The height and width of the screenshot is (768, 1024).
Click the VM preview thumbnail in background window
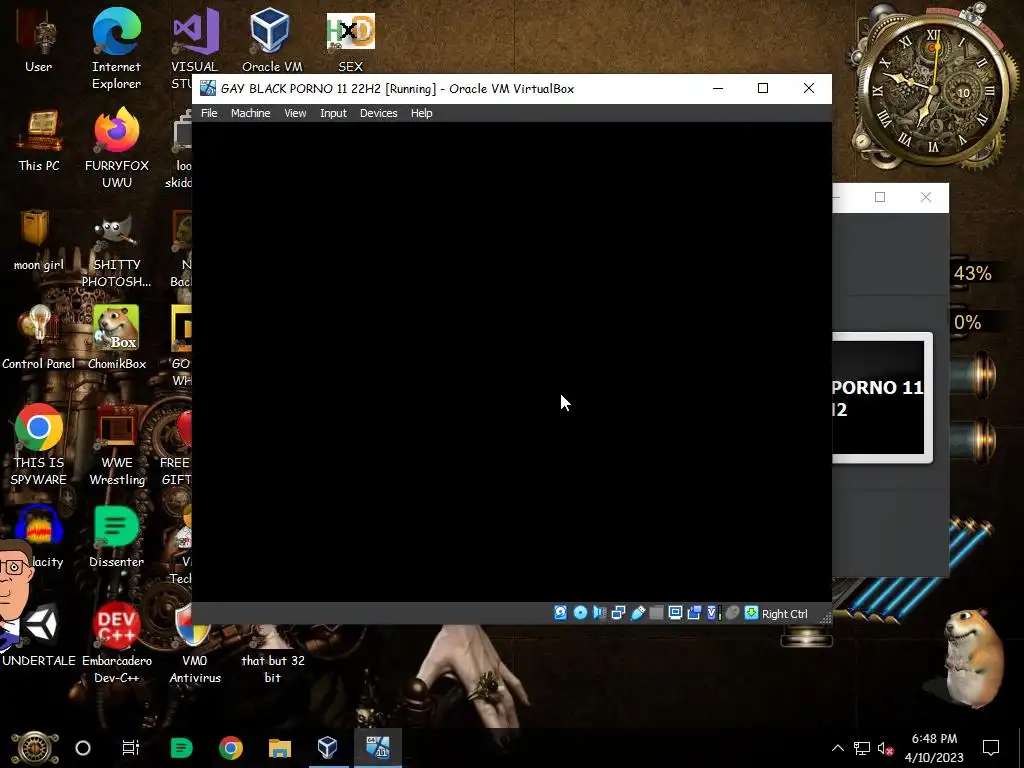pos(882,398)
